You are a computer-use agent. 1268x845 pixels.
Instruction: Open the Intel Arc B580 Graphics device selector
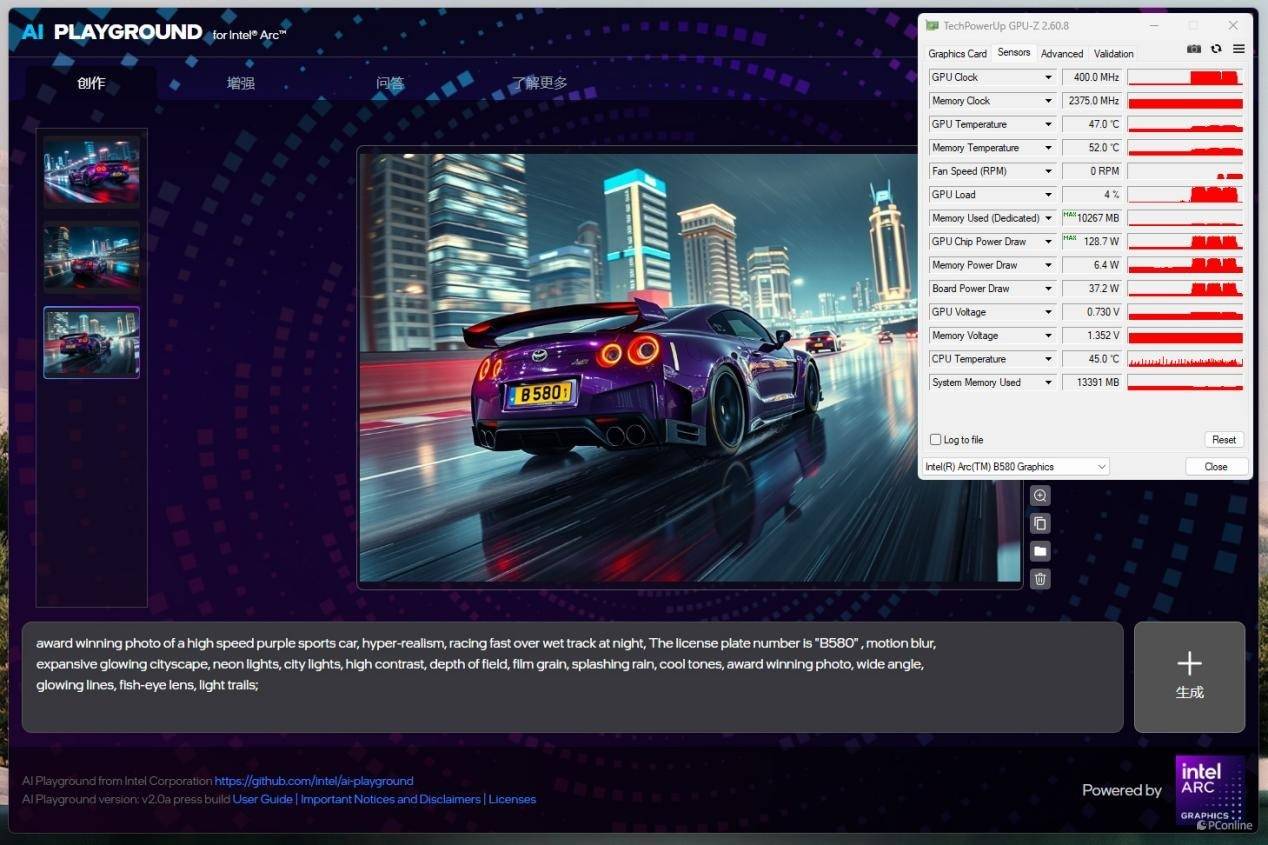coord(1015,467)
